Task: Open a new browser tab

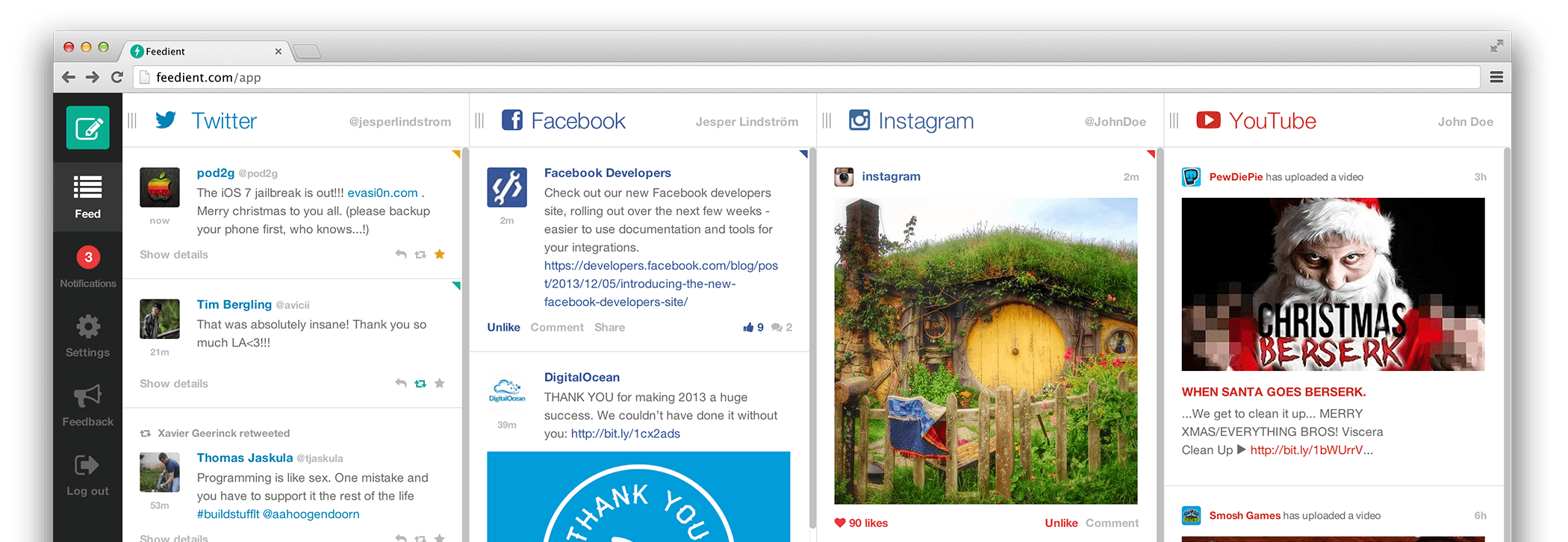Action: tap(307, 52)
